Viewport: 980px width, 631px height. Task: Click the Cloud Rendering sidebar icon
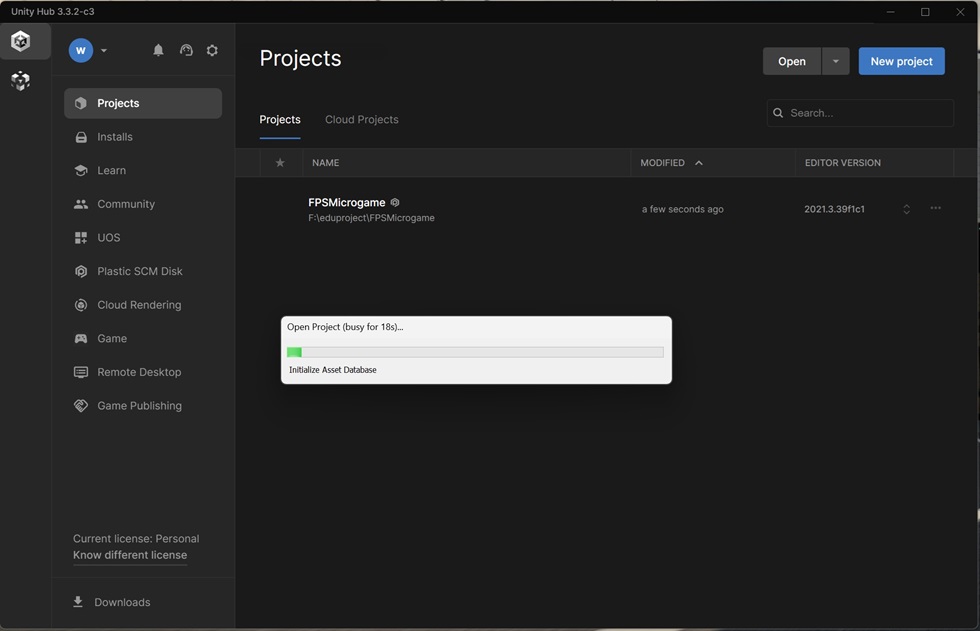tap(81, 305)
